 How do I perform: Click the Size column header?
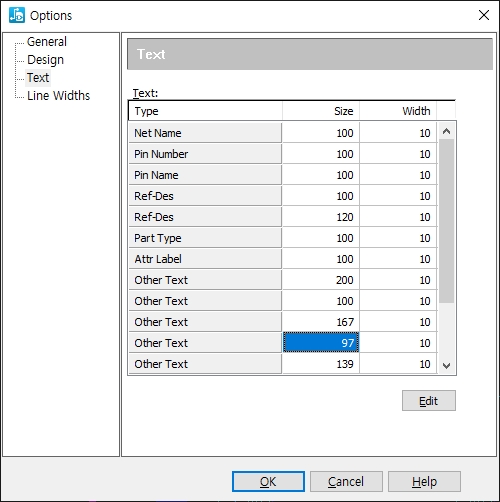point(321,111)
